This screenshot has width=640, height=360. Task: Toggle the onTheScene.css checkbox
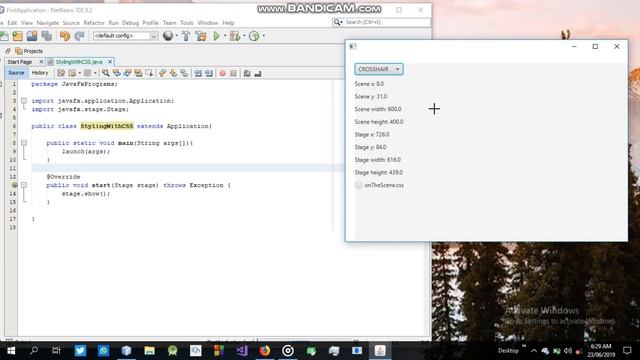coord(359,185)
